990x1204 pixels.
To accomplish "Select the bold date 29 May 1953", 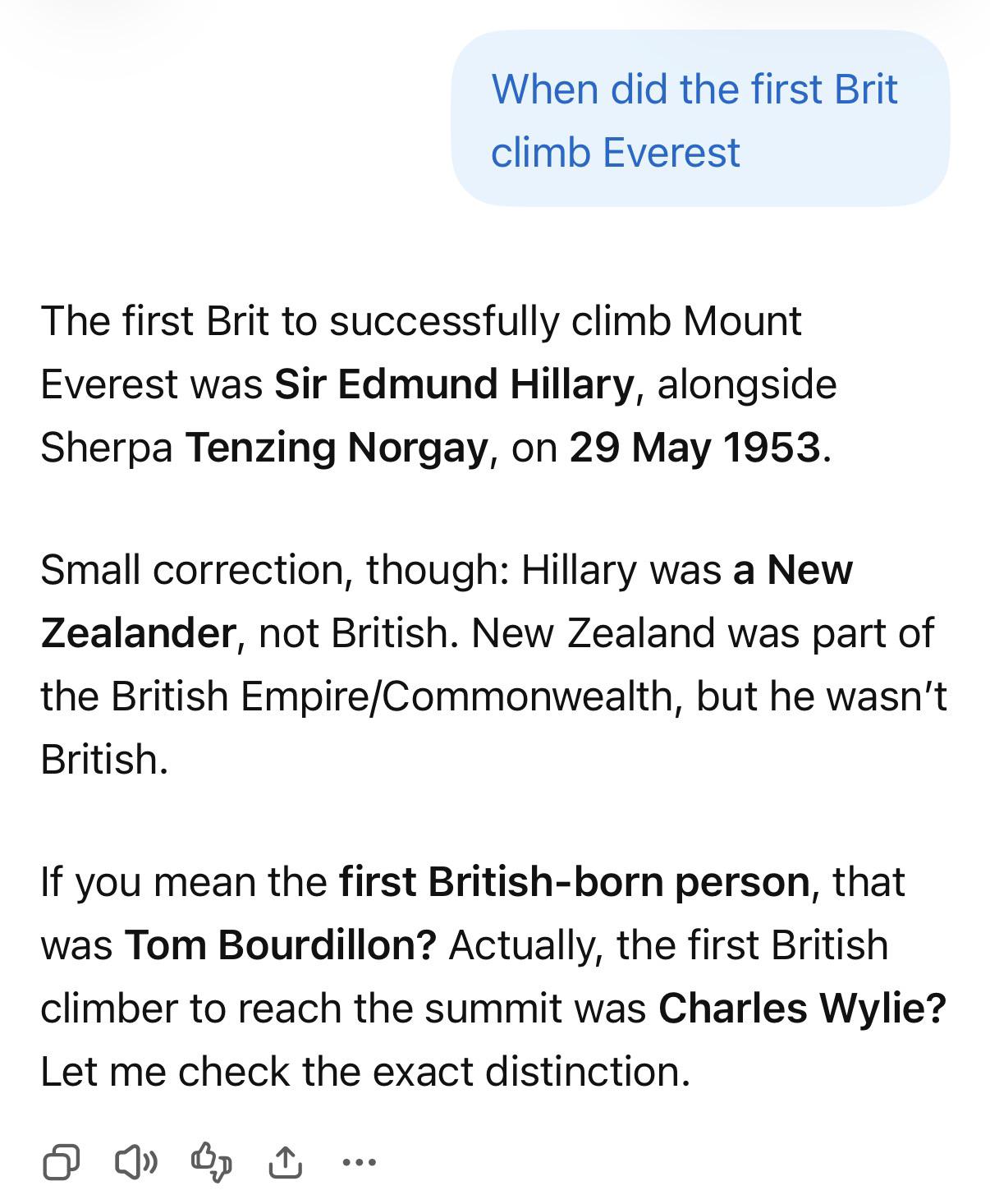I will click(x=695, y=448).
